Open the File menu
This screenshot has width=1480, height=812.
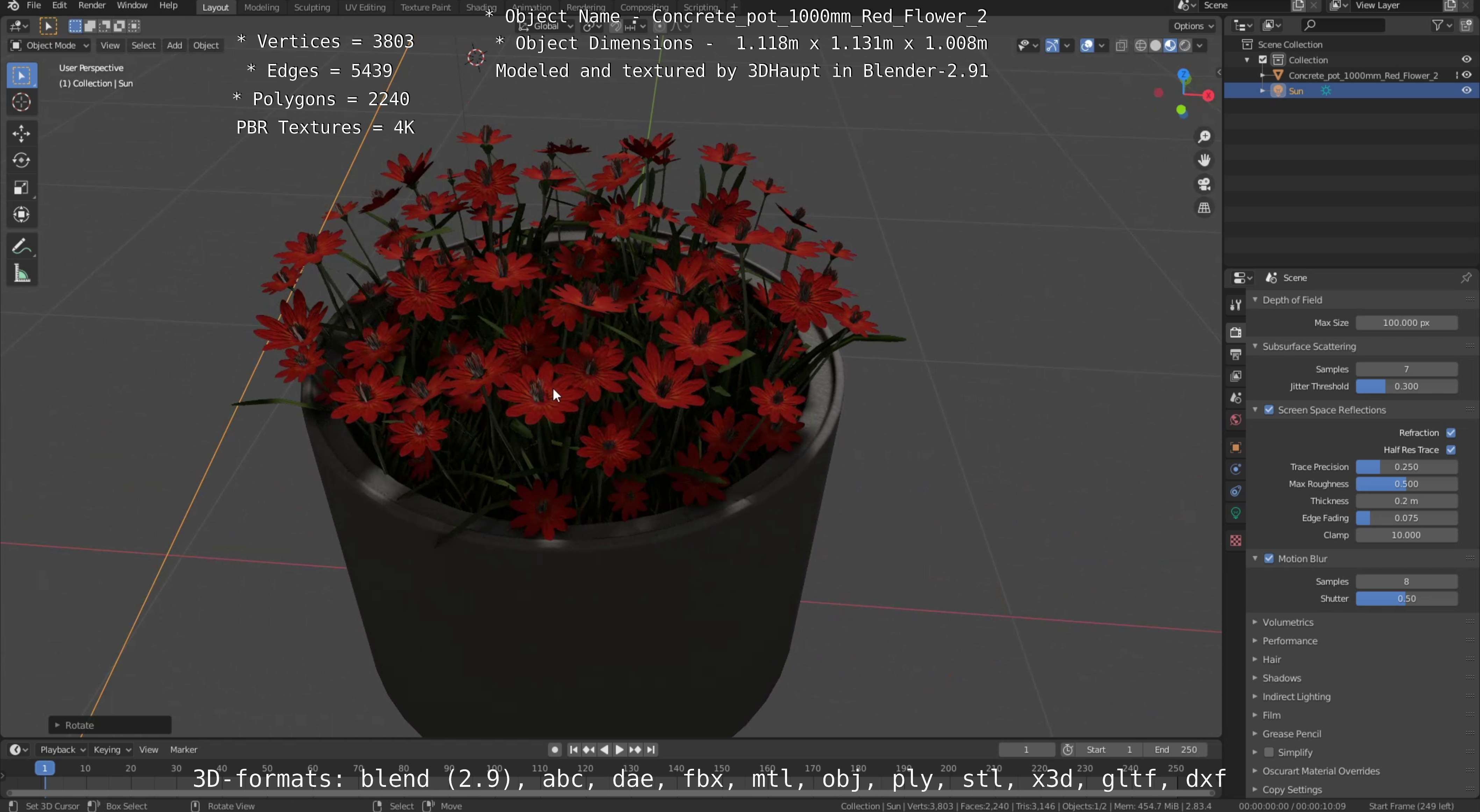coord(34,5)
